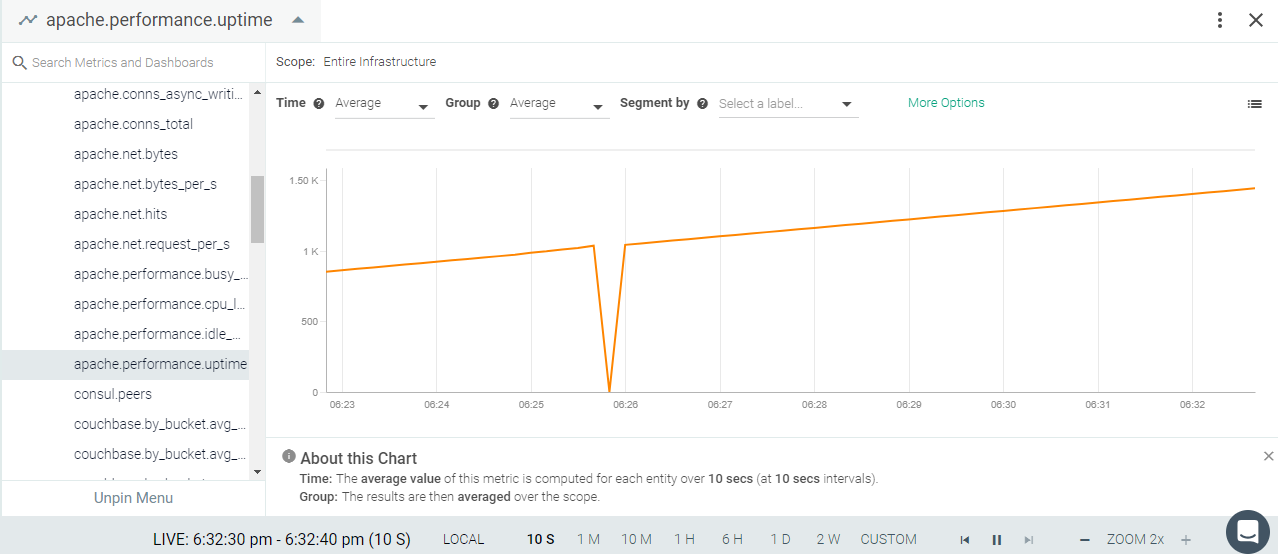Select the 1 M time range

coord(588,539)
